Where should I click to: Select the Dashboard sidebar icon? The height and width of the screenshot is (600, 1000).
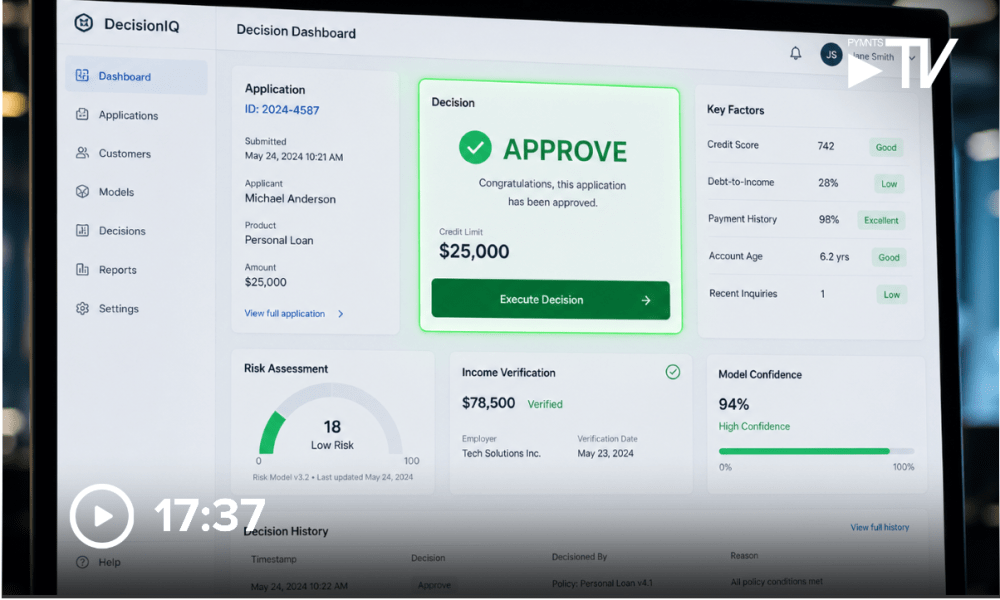(82, 75)
